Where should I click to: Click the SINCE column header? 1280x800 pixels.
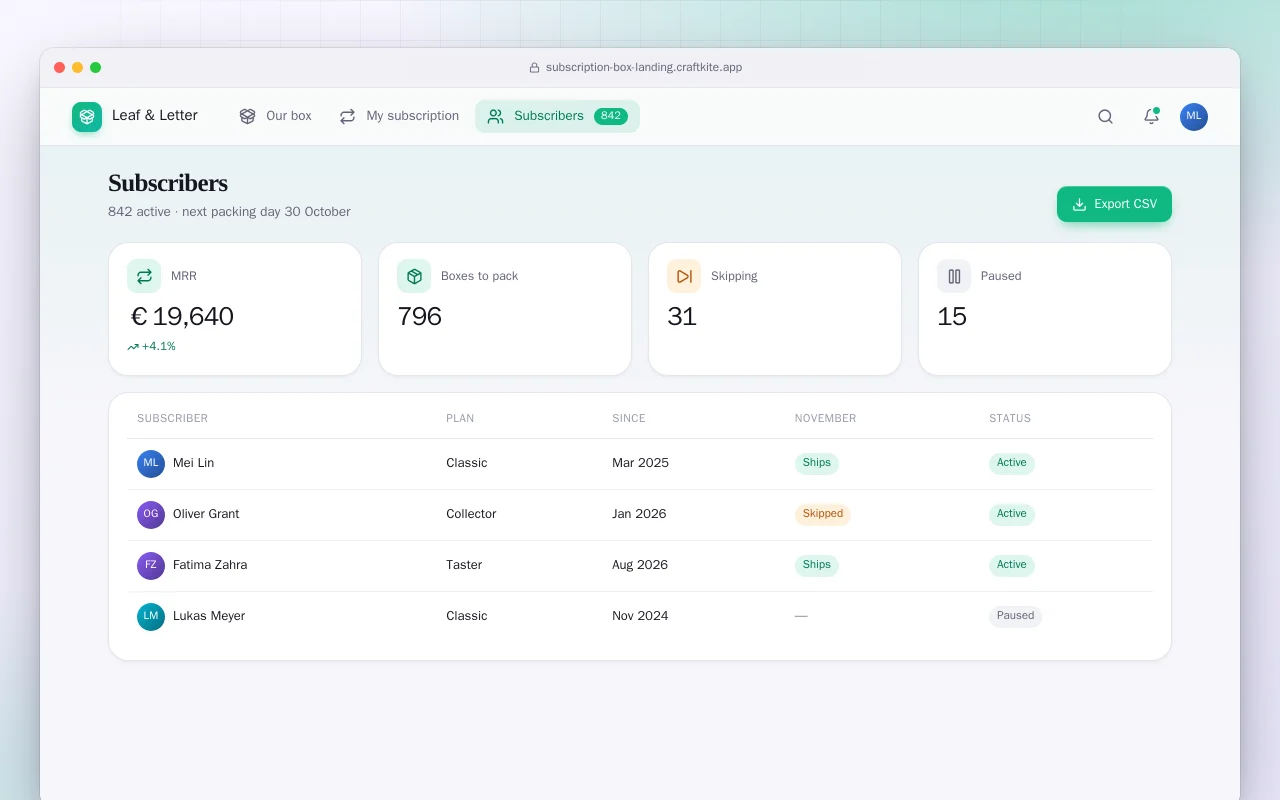[x=629, y=418]
